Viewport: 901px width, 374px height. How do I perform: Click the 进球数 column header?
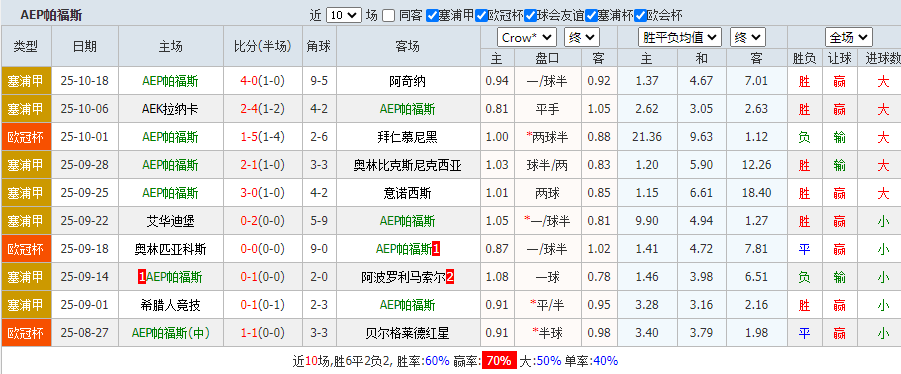(x=882, y=58)
